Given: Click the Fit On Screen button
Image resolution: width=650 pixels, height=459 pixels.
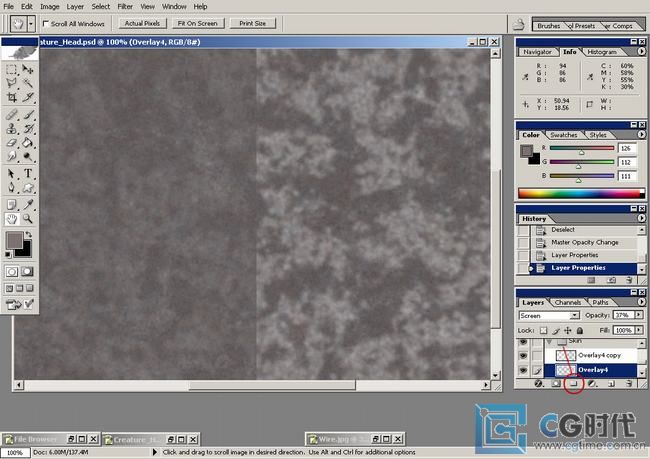Looking at the screenshot, I should (x=197, y=24).
